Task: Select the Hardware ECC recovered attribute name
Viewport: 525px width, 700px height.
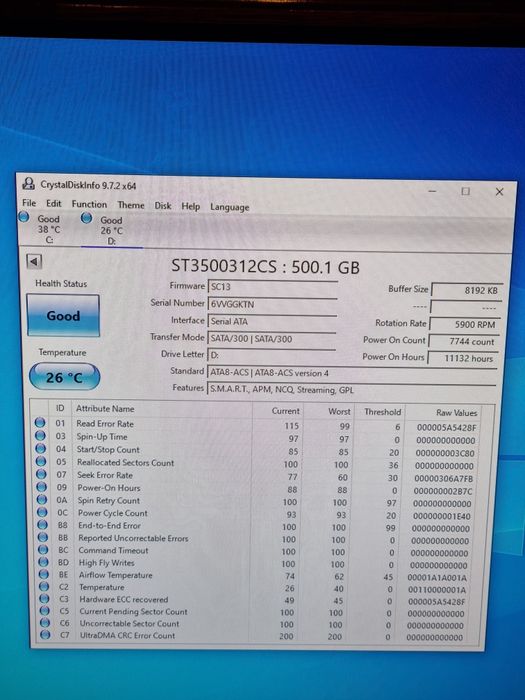Action: pos(124,599)
